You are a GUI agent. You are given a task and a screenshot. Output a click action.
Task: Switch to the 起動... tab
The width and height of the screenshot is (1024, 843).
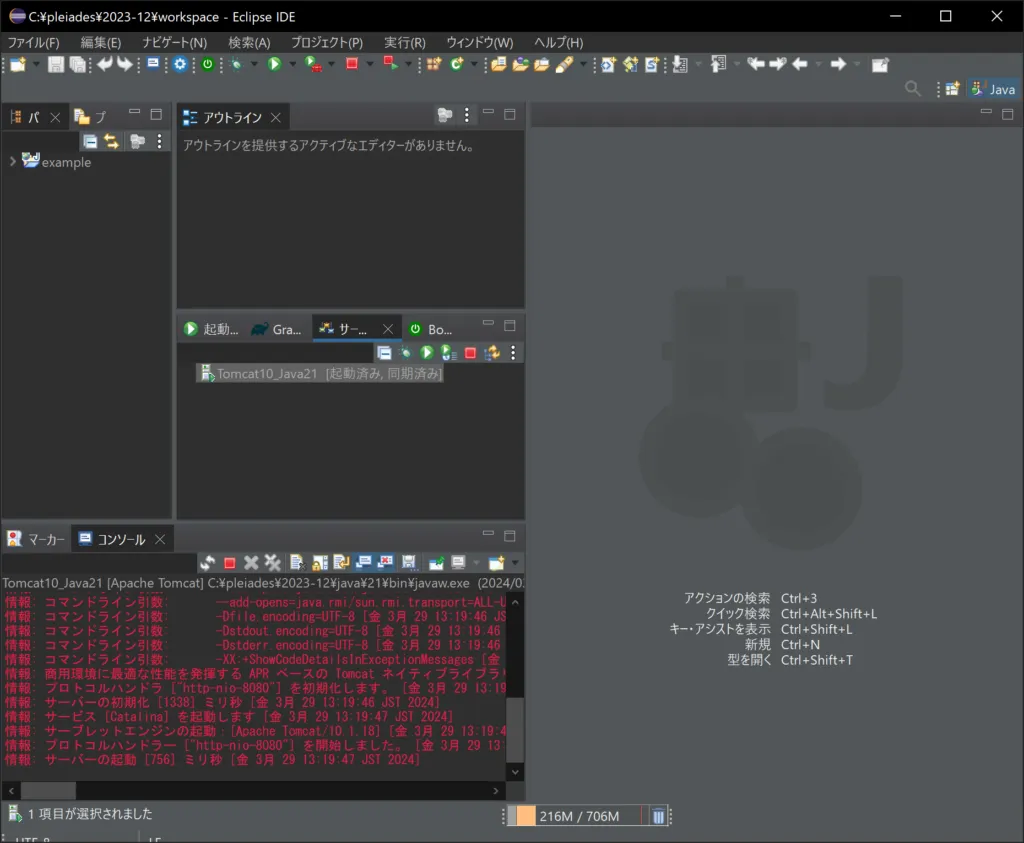point(212,329)
